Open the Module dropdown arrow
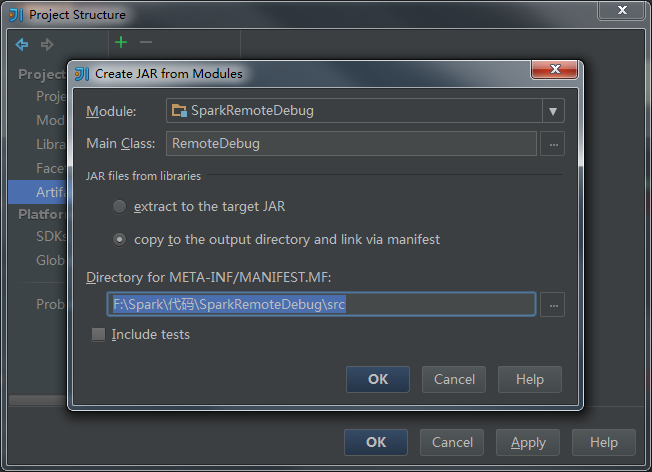Screen dimensions: 652x472 (x=553, y=111)
